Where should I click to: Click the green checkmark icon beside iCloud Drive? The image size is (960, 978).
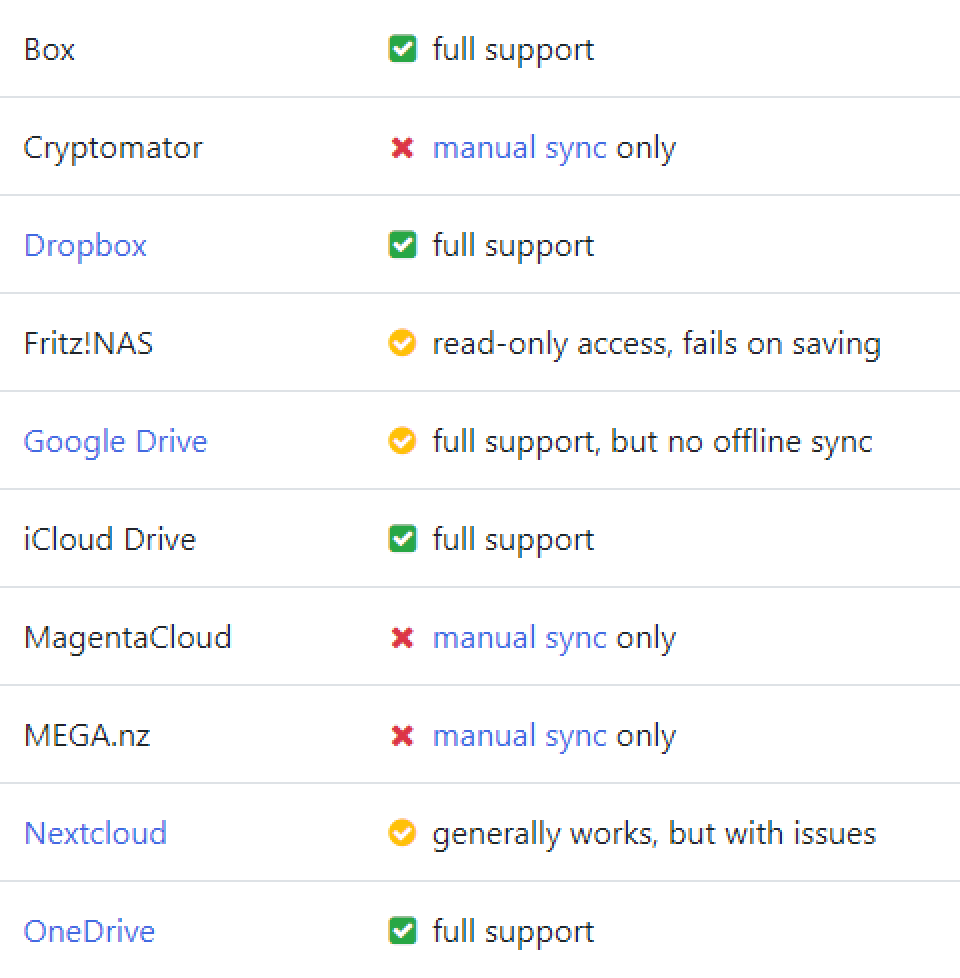point(402,538)
